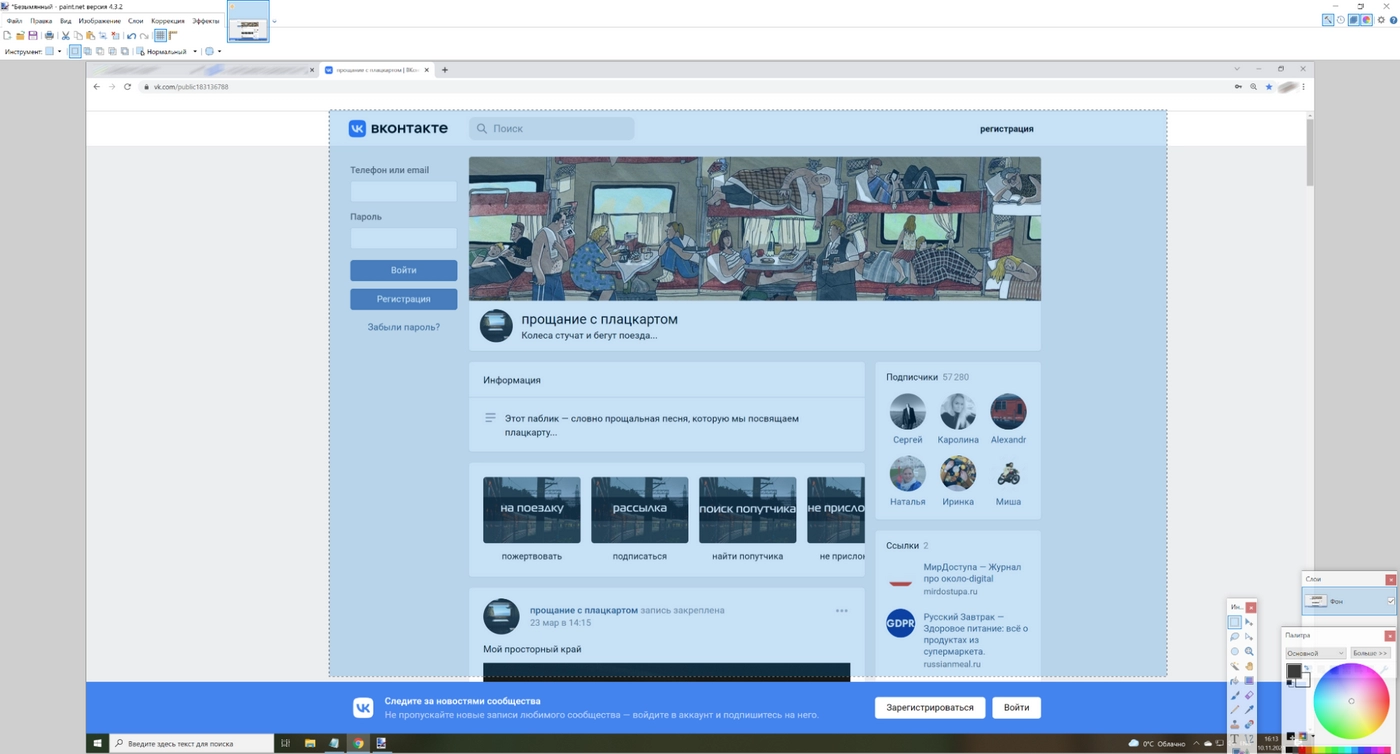
Task: Select the Clone Stamp tool
Action: click(x=1235, y=724)
